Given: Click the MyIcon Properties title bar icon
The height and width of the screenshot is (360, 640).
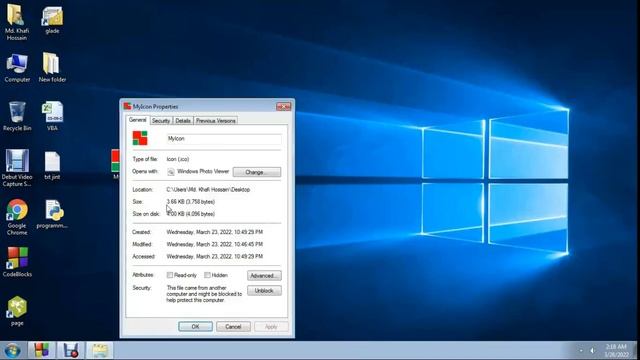Looking at the screenshot, I should click(x=127, y=106).
